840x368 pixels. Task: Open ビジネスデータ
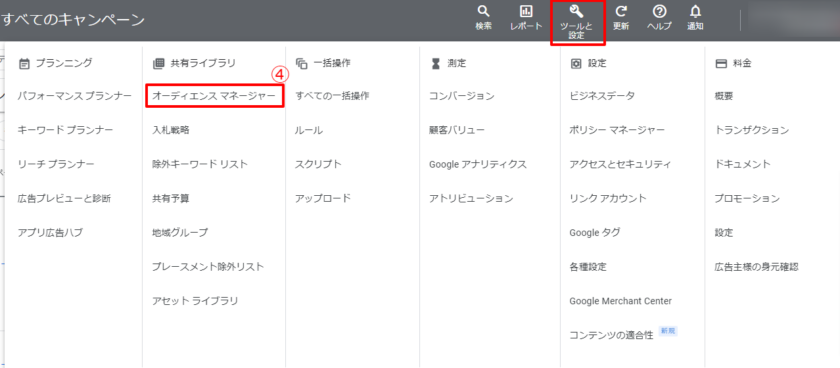(x=602, y=96)
